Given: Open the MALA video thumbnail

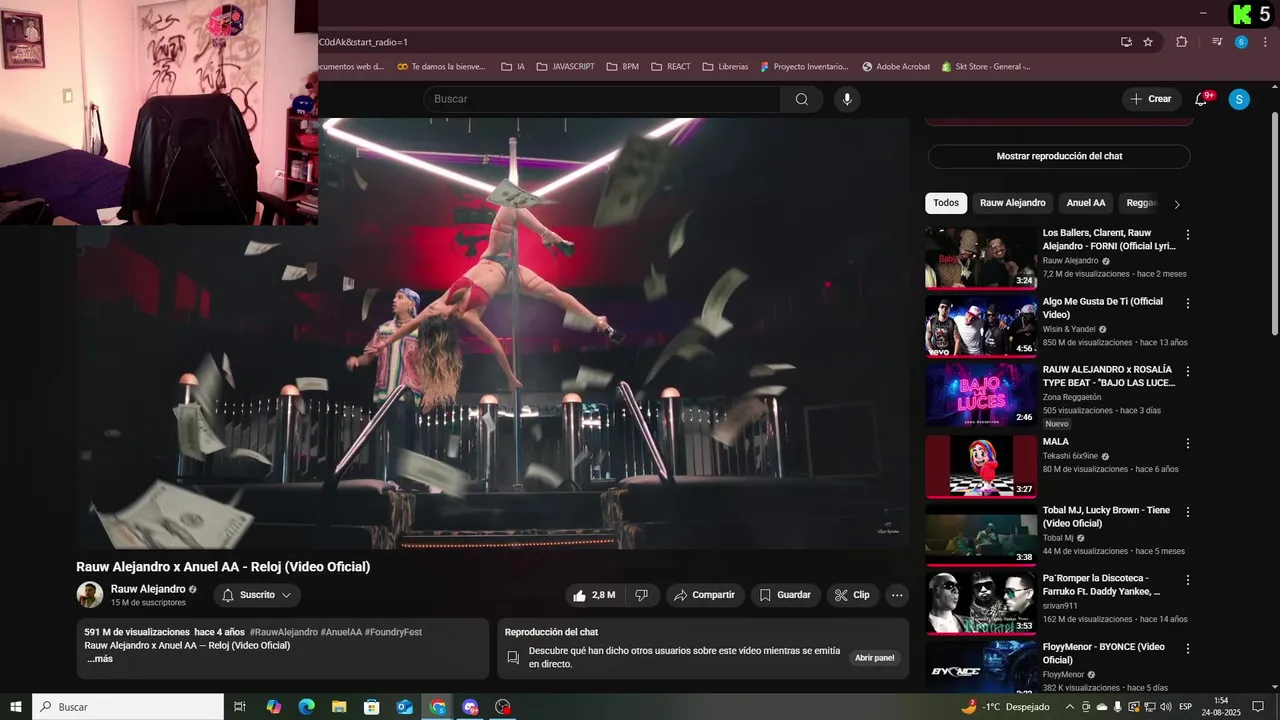Looking at the screenshot, I should tap(981, 466).
